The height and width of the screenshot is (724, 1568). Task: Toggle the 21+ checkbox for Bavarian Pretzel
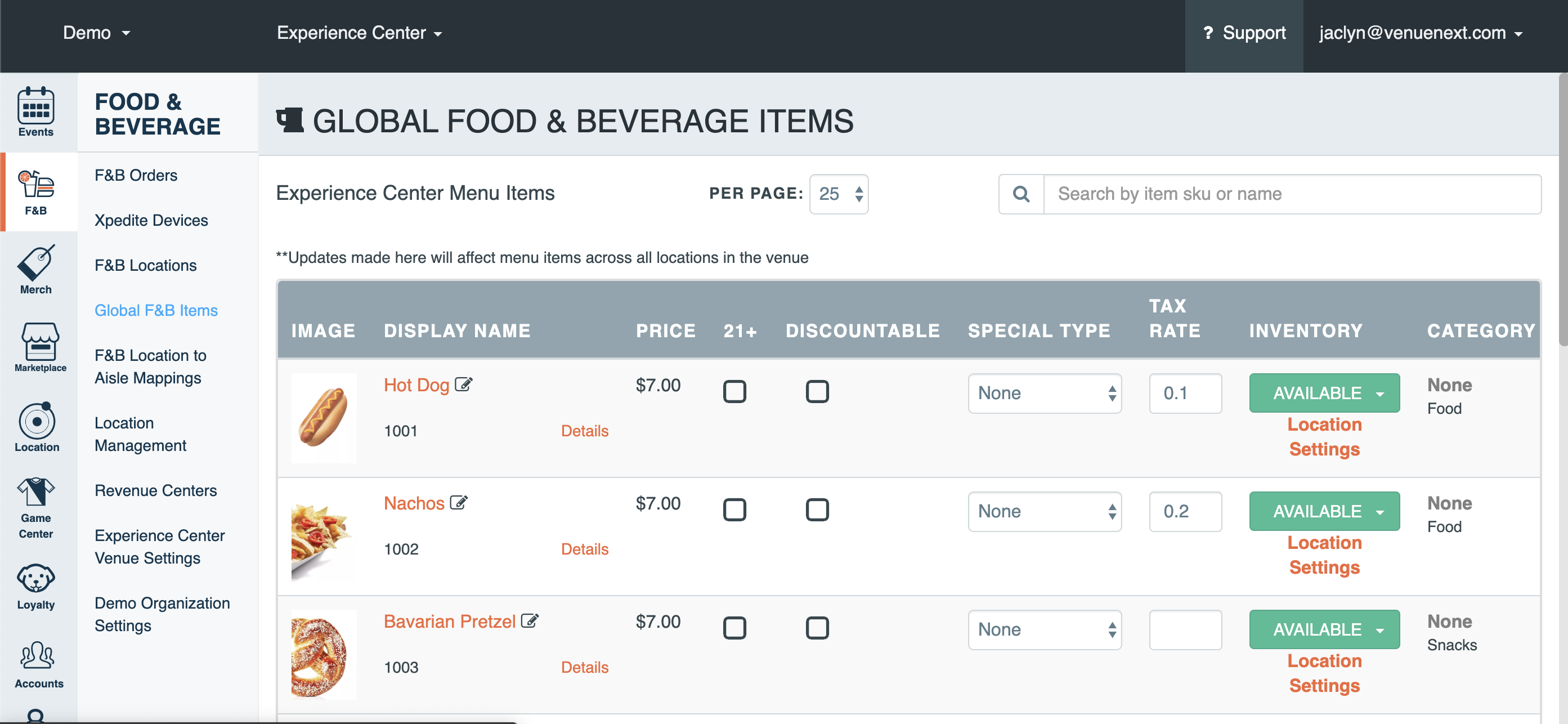734,628
